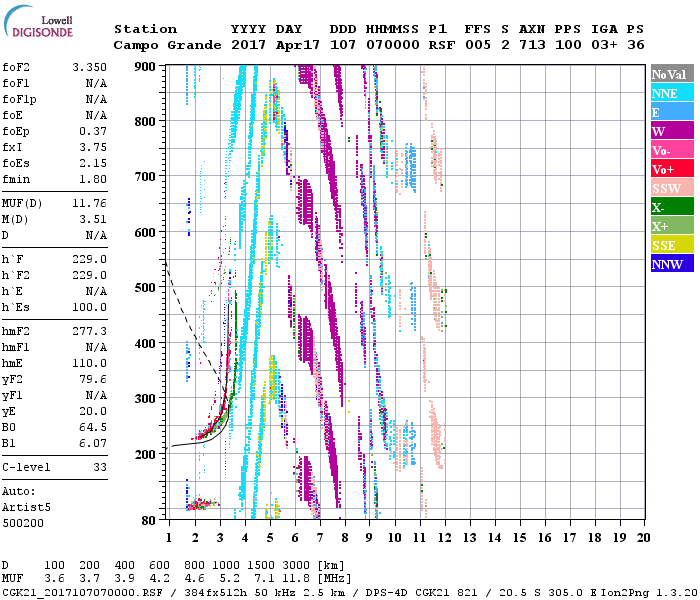The width and height of the screenshot is (700, 600).
Task: Click the fxI value 3.75
Action: click(93, 147)
